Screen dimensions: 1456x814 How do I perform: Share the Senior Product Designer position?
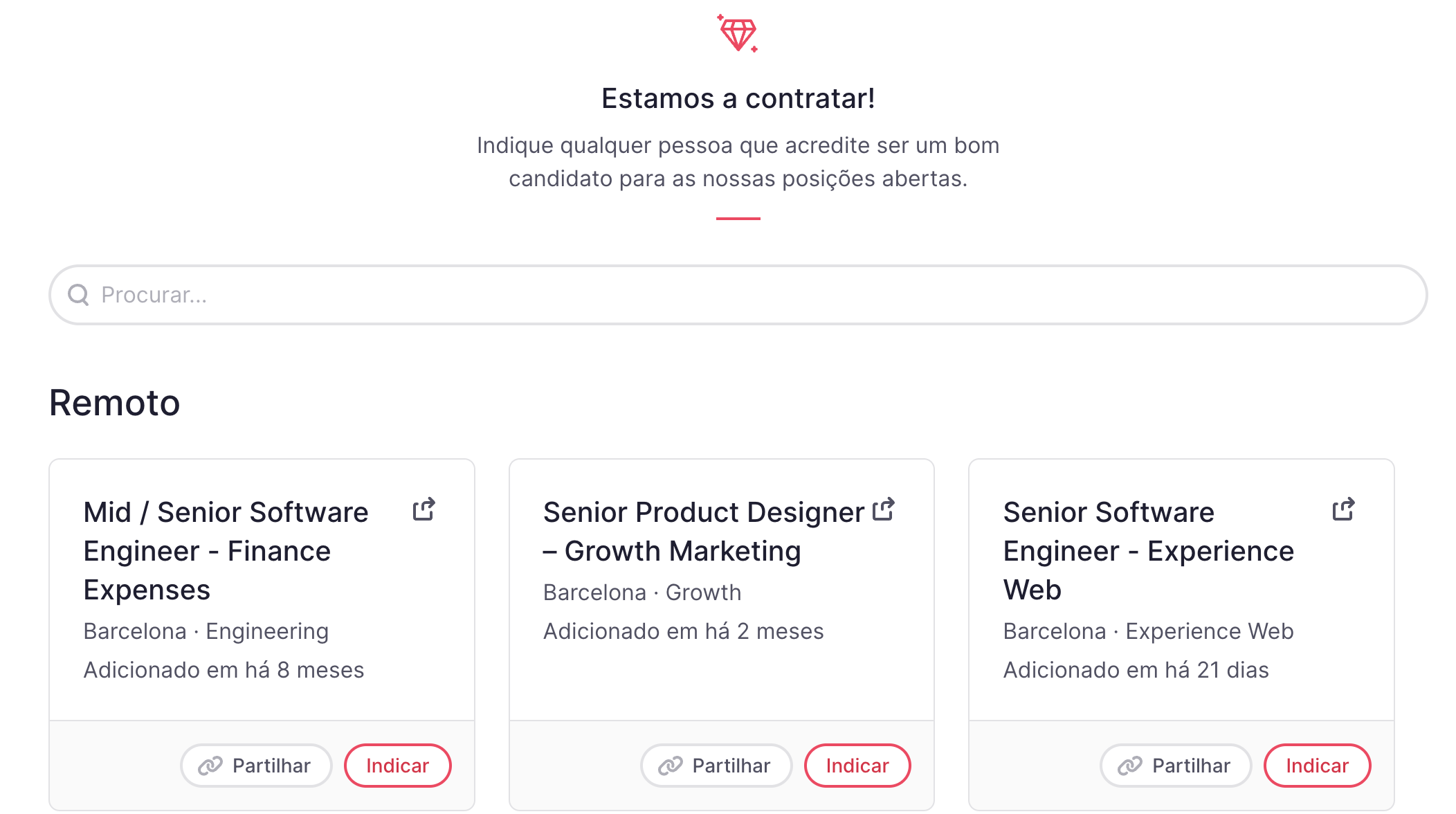point(716,766)
